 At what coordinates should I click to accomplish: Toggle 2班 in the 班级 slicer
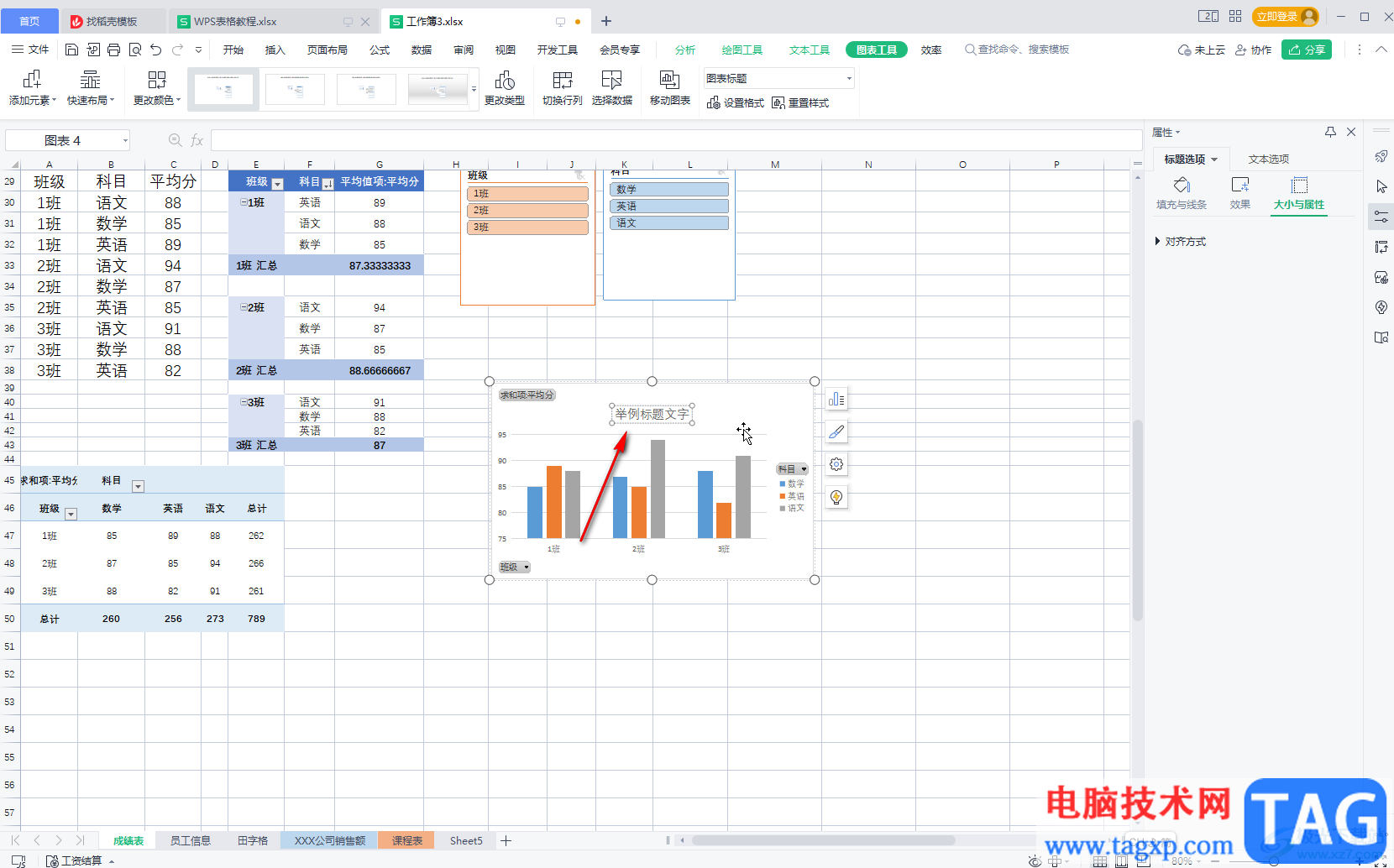pos(527,211)
